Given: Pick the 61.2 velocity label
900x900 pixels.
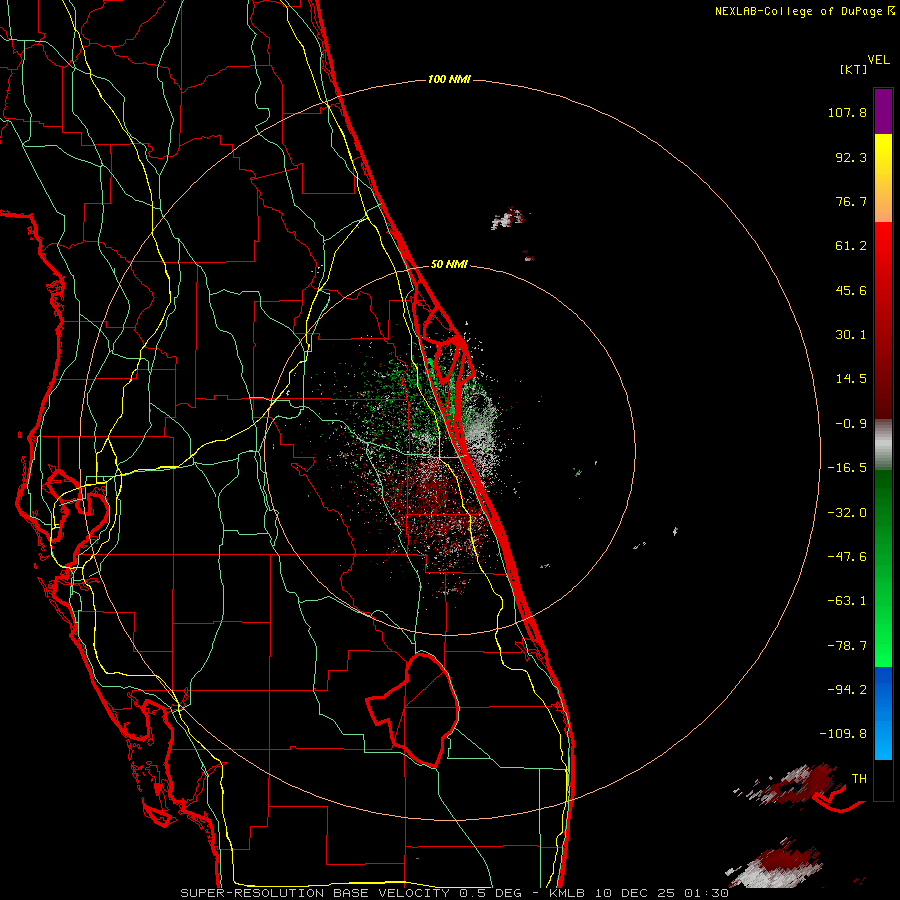Looking at the screenshot, I should (851, 246).
